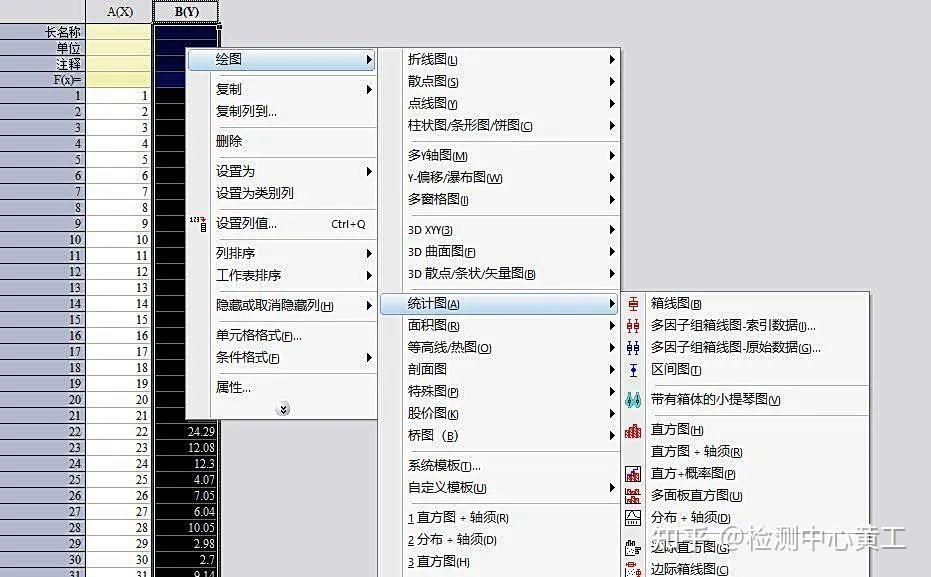Click the 多面板直方图 multi-panel histogram icon
Image resolution: width=931 pixels, height=577 pixels.
tap(633, 495)
